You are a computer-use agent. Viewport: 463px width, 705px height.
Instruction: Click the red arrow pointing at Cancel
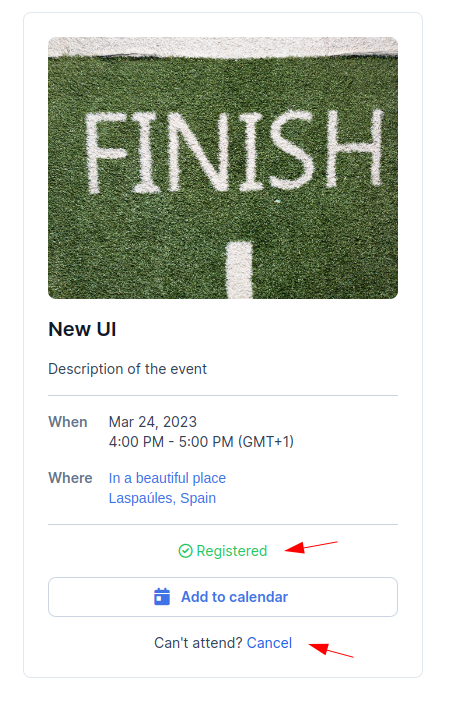(x=331, y=650)
